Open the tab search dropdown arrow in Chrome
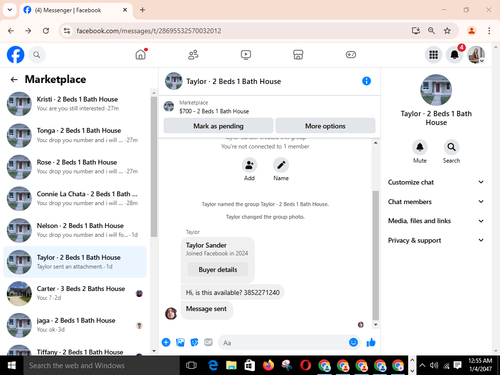The image size is (500, 375). tap(10, 10)
